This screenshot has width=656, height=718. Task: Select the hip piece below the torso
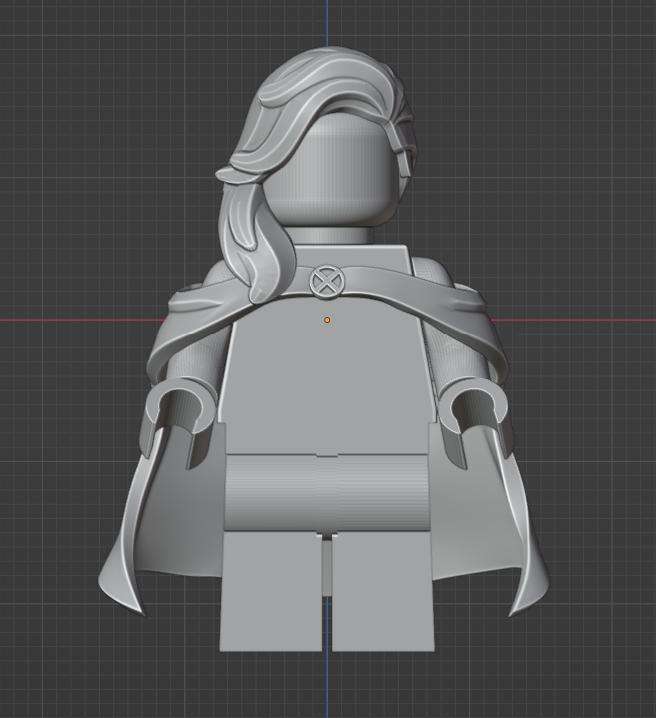coord(327,492)
